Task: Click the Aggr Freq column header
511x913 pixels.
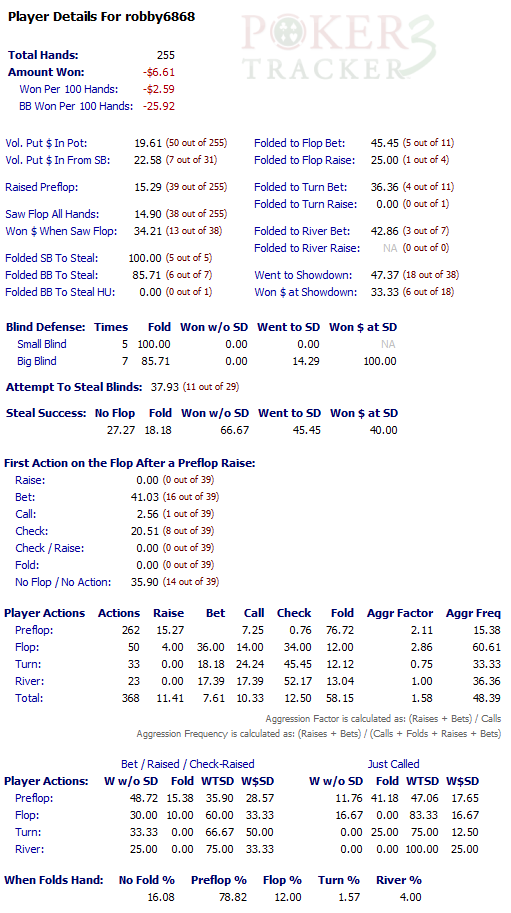Action: [473, 613]
